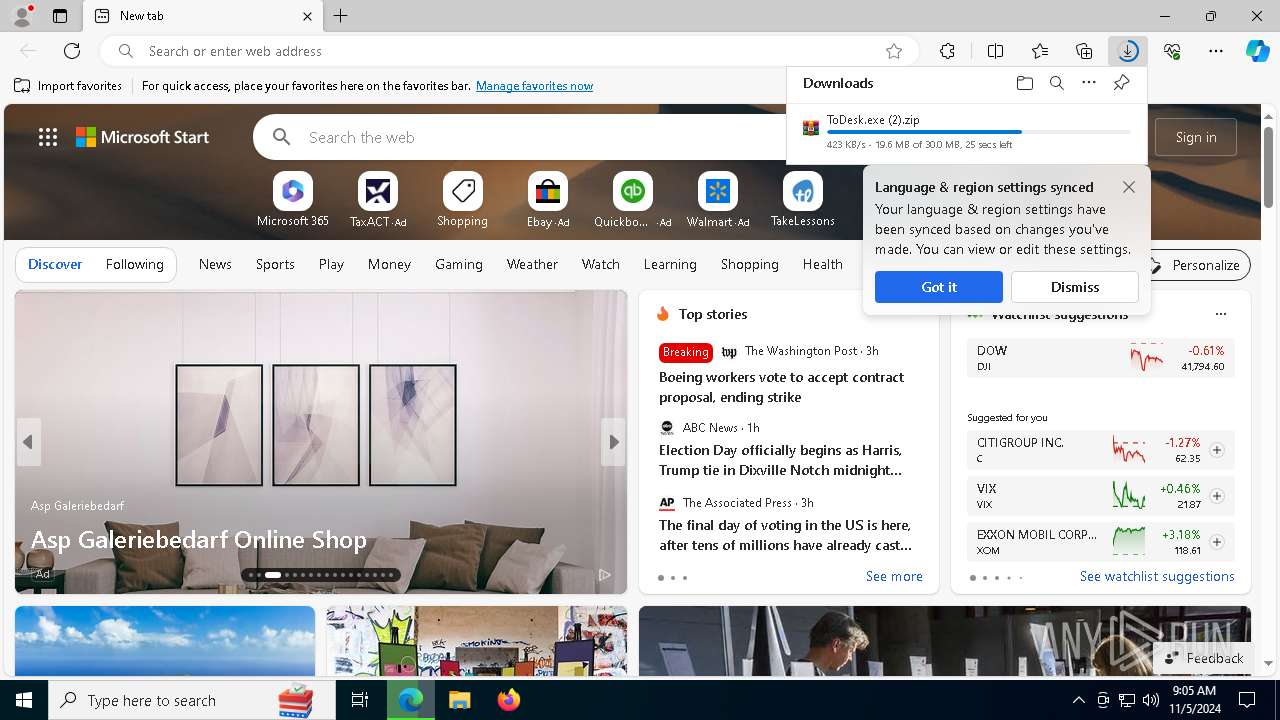Add CITIGROUP INC. to watchlist
This screenshot has height=720, width=1280.
1217,450
